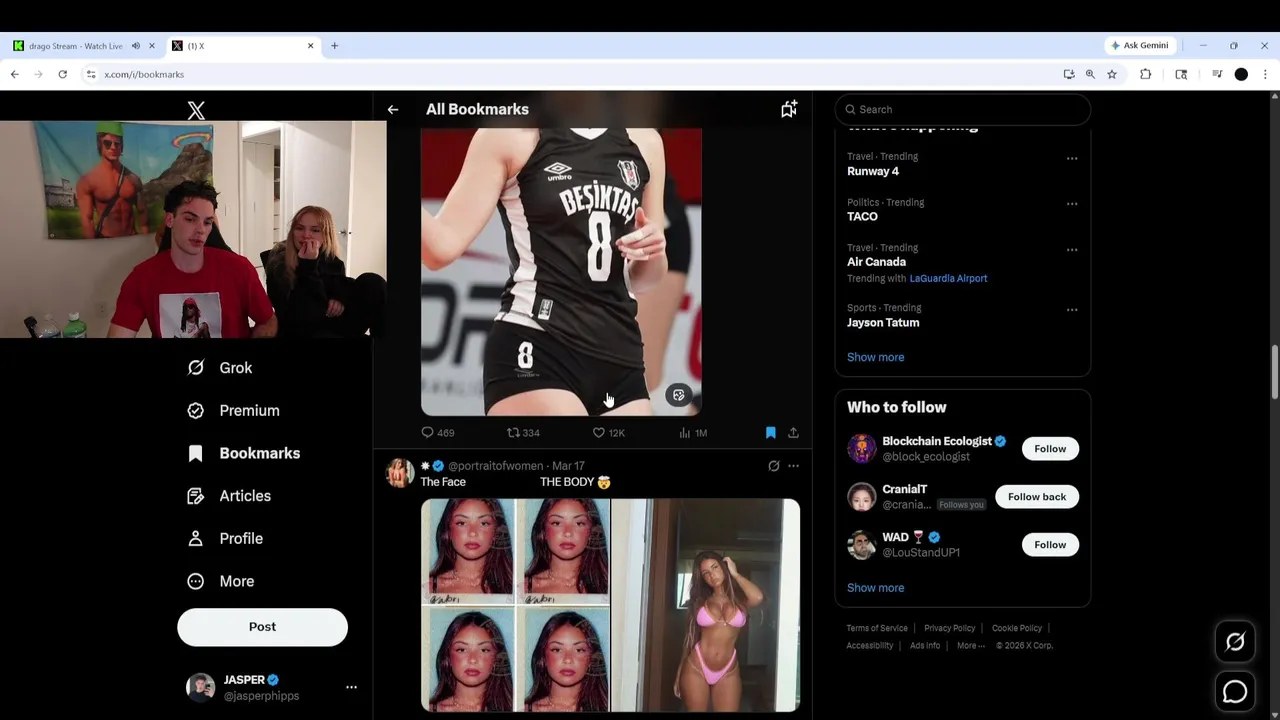The image size is (1280, 720).
Task: Expand the More sidebar menu
Action: click(x=221, y=581)
